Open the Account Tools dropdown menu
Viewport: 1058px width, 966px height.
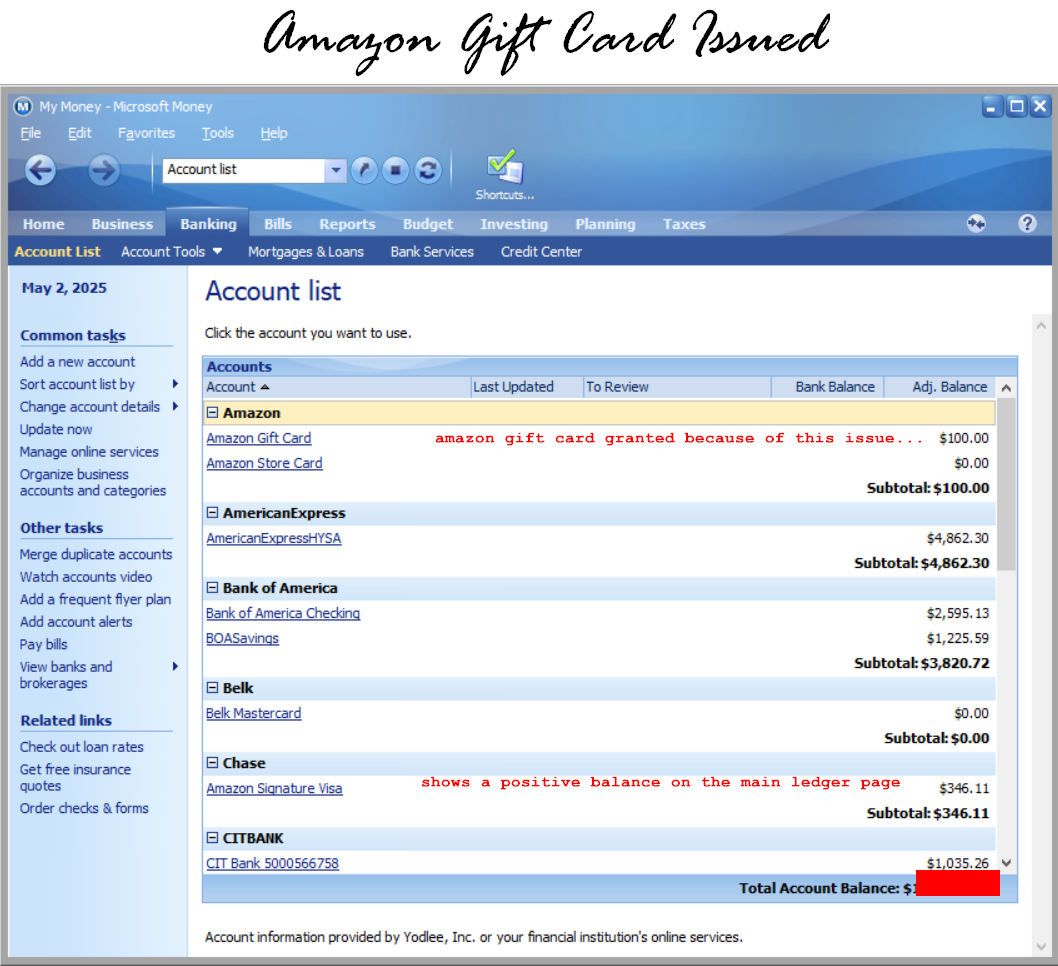[x=171, y=252]
